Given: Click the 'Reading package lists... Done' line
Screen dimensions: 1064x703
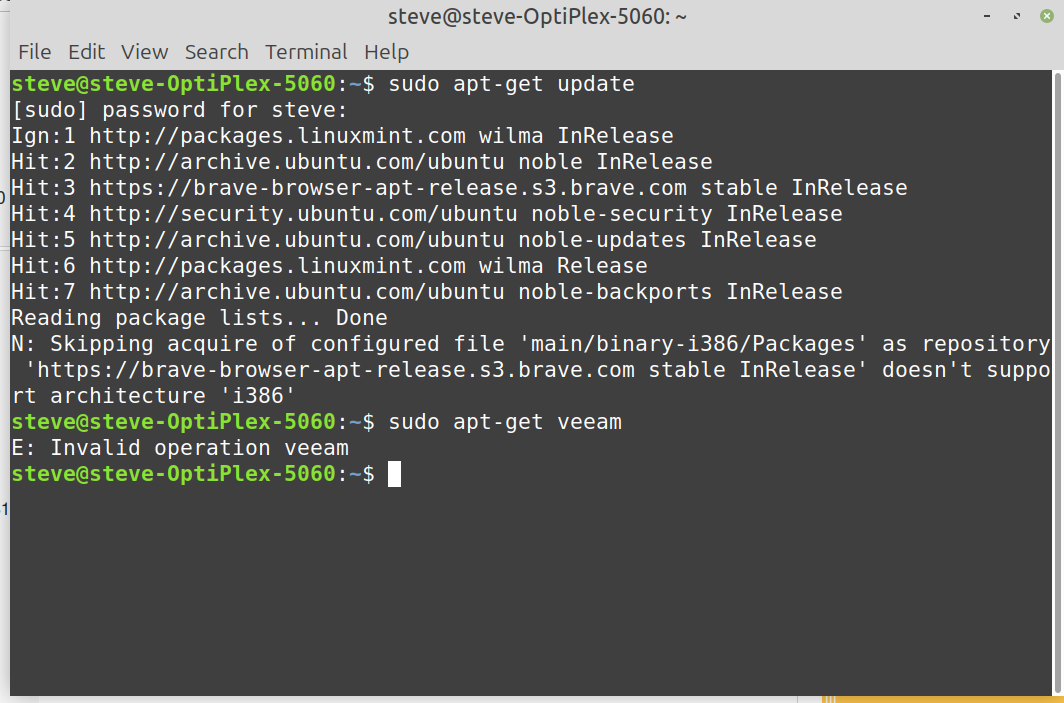Looking at the screenshot, I should click(x=199, y=318).
